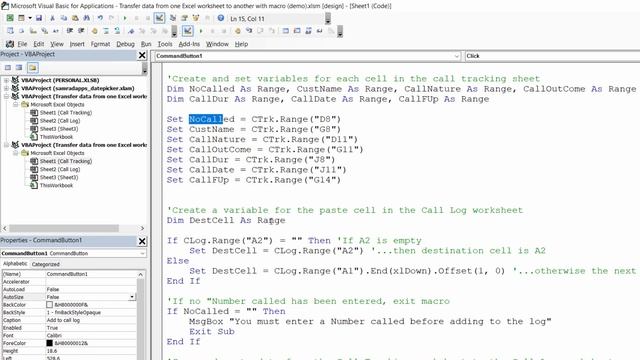
Task: Click the Undo arrow icon
Action: [x=100, y=18]
